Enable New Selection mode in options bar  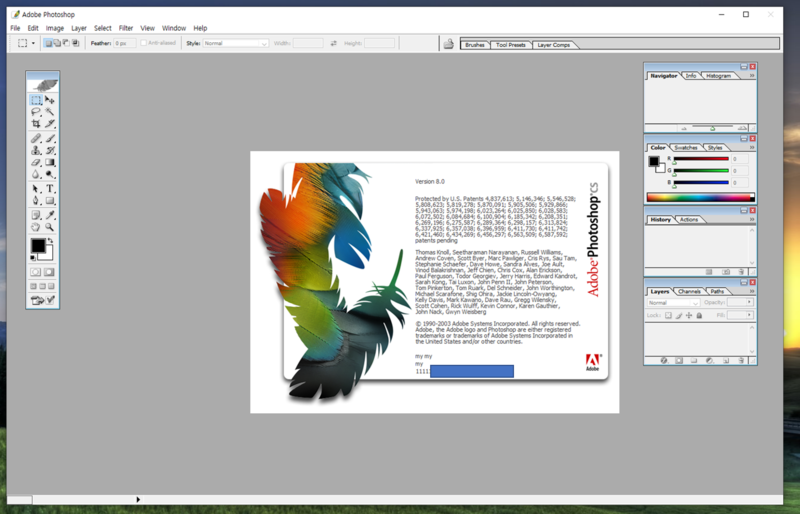(x=48, y=43)
